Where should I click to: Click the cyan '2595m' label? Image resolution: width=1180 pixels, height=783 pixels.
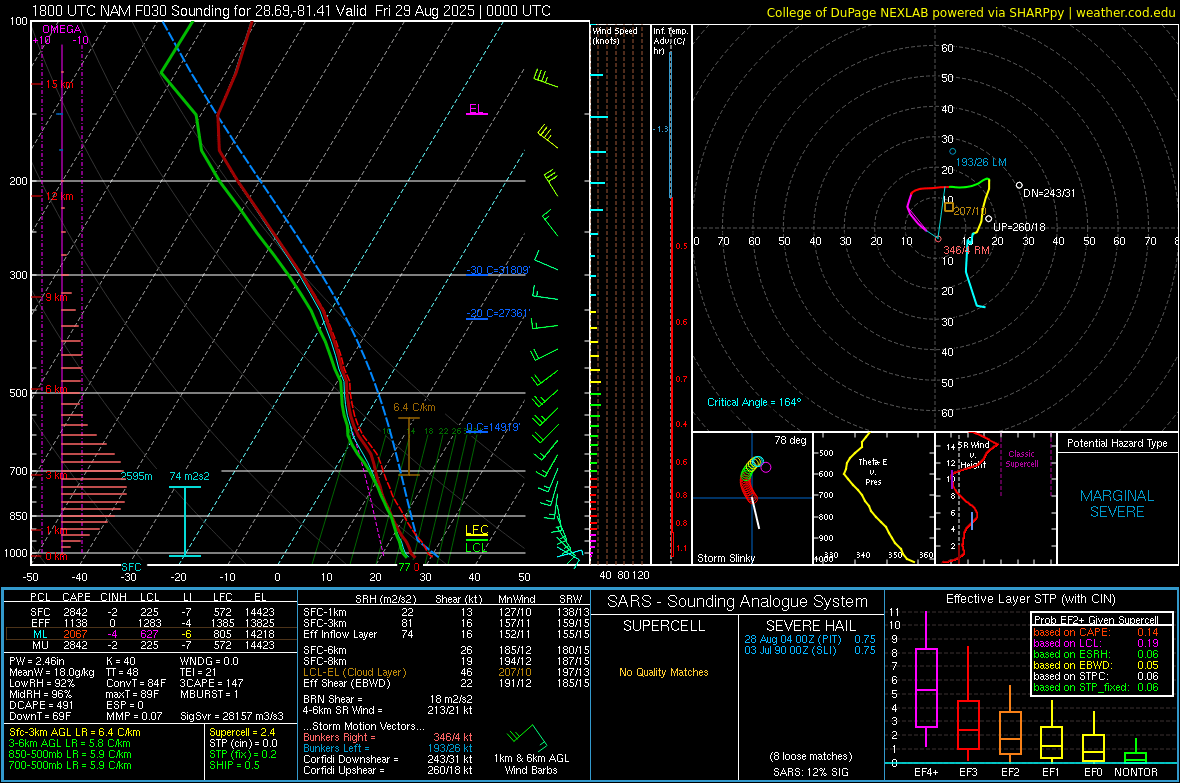tap(136, 477)
